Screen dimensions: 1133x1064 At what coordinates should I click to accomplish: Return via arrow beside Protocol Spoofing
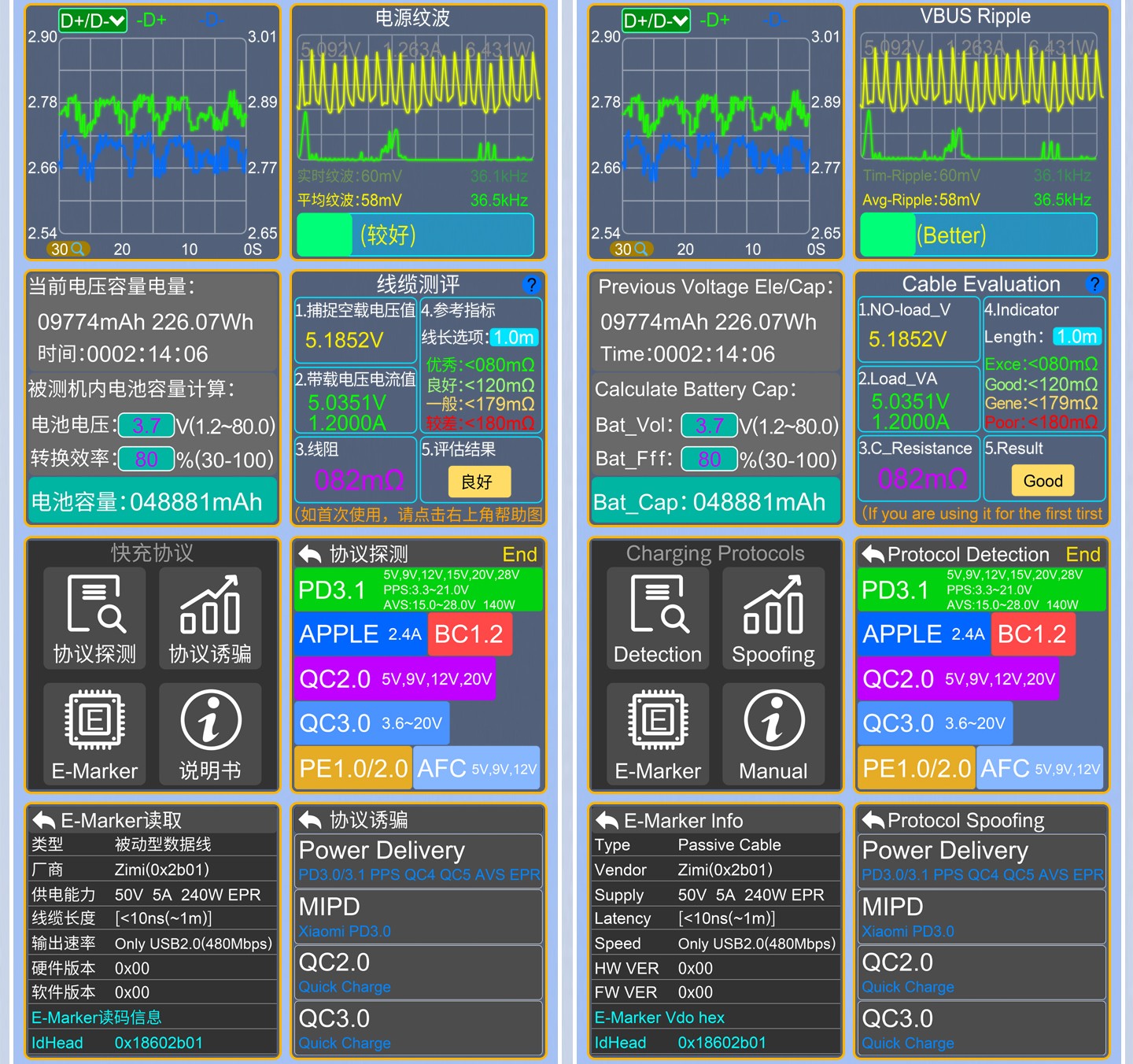point(873,821)
